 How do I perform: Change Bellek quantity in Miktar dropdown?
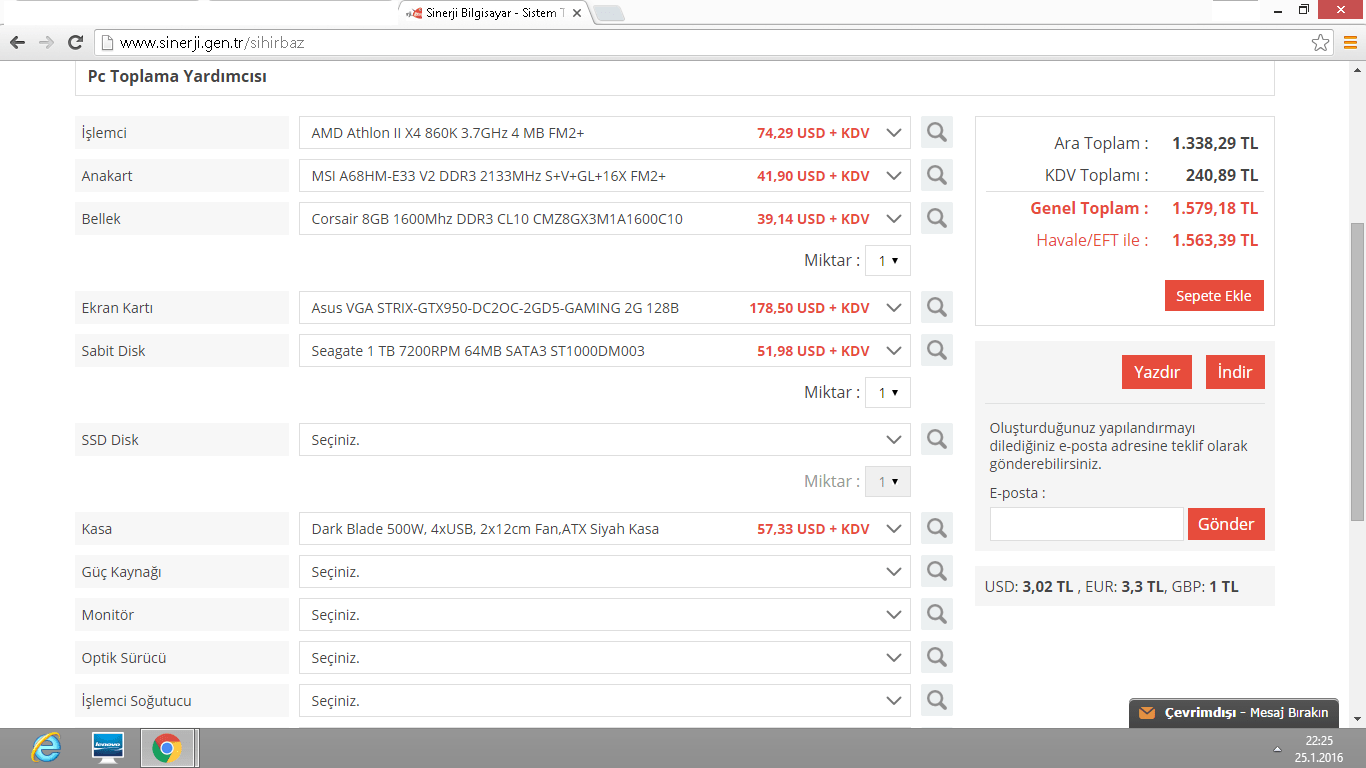(x=888, y=260)
